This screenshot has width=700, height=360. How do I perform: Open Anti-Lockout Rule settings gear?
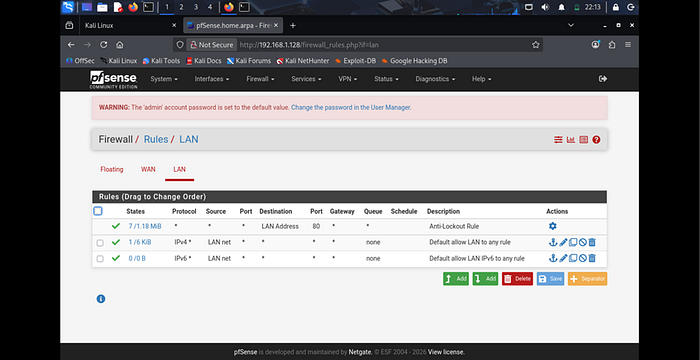(x=553, y=226)
